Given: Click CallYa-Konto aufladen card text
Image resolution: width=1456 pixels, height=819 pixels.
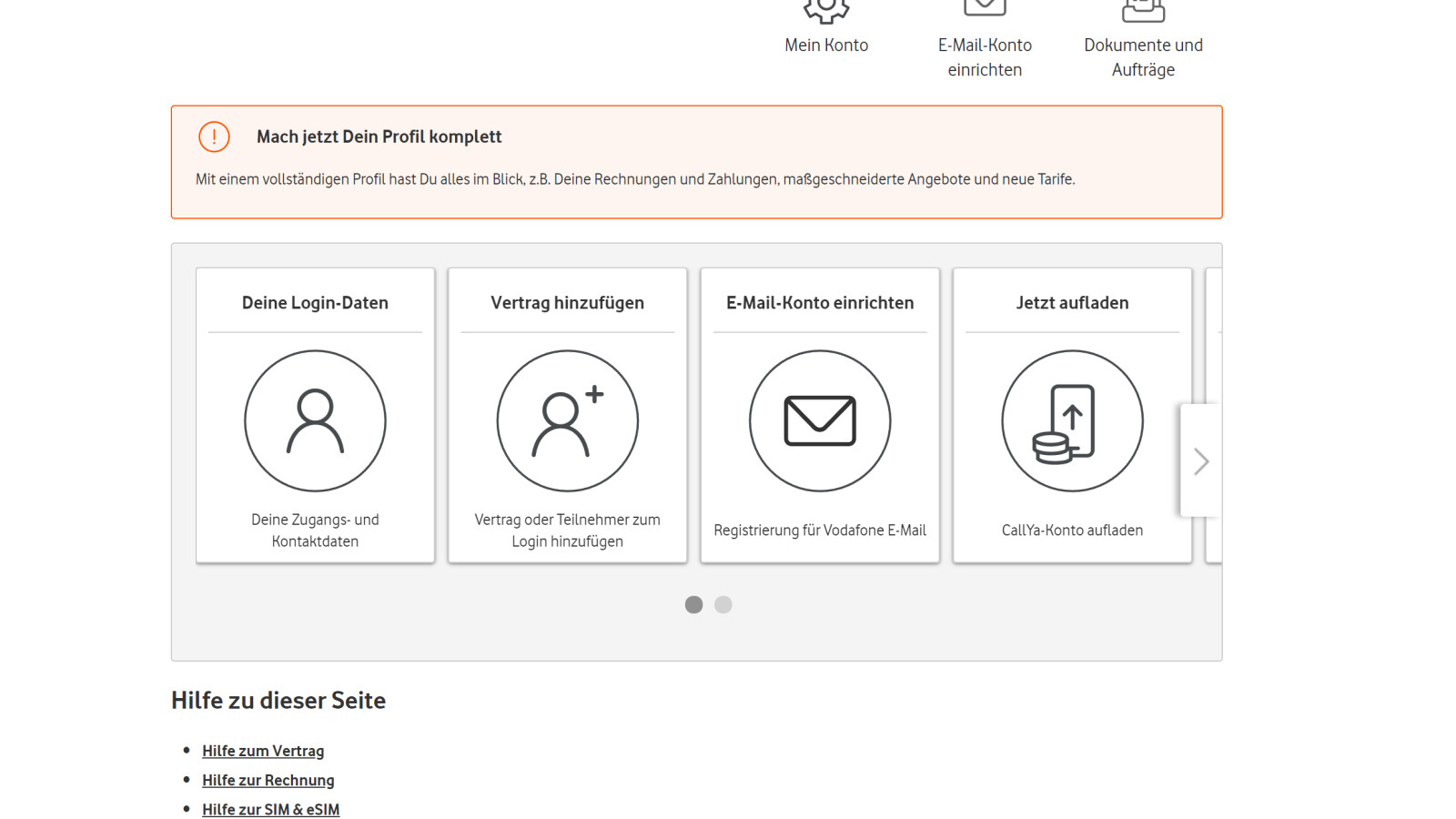Looking at the screenshot, I should click(x=1072, y=530).
